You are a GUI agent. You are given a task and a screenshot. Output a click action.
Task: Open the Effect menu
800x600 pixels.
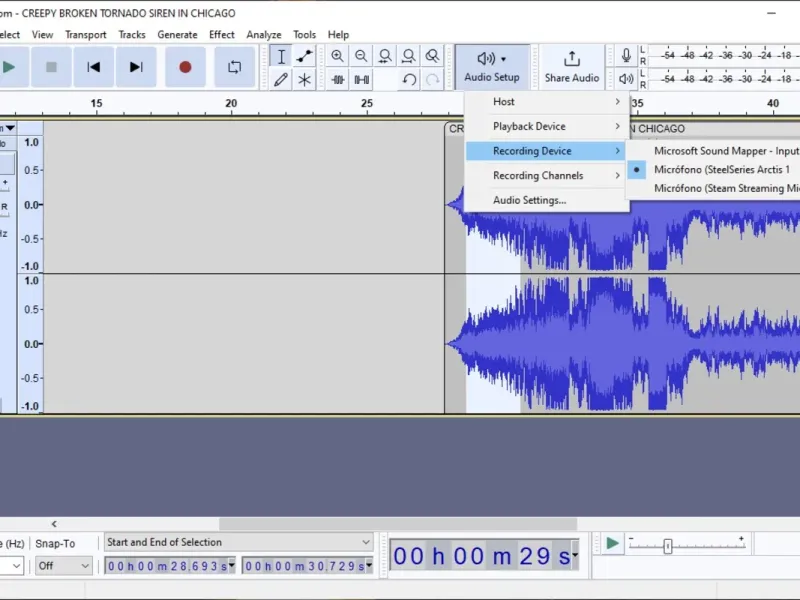(221, 35)
